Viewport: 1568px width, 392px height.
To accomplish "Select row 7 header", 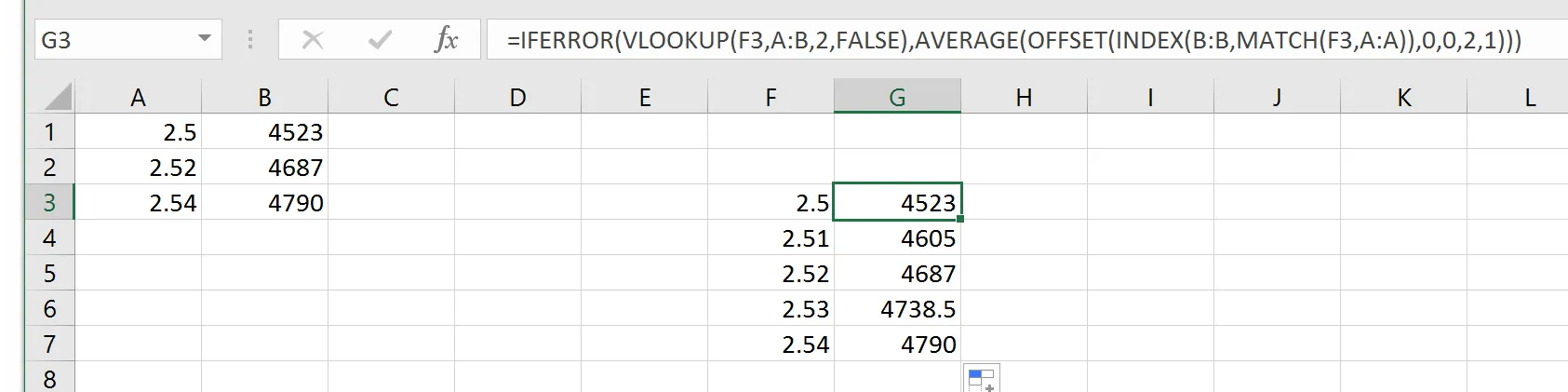I will (x=49, y=345).
